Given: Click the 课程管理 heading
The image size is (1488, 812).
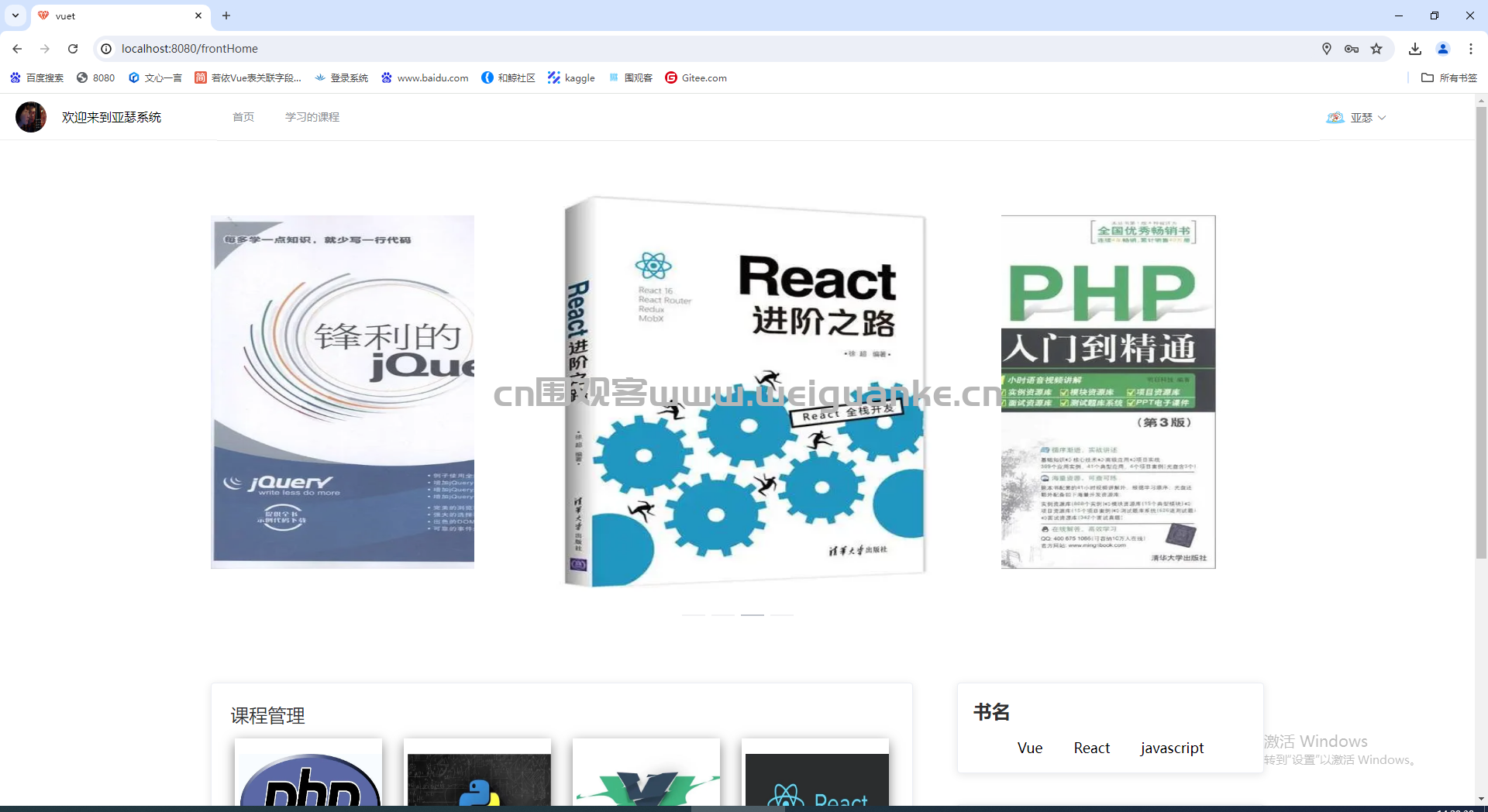Looking at the screenshot, I should pos(267,715).
